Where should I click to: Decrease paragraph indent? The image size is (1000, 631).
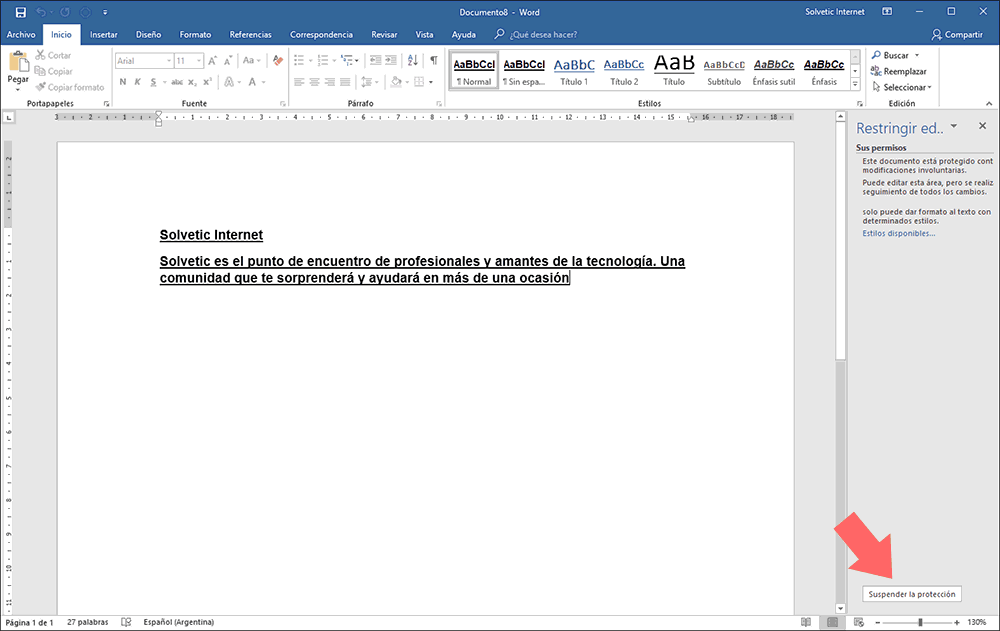tap(376, 61)
